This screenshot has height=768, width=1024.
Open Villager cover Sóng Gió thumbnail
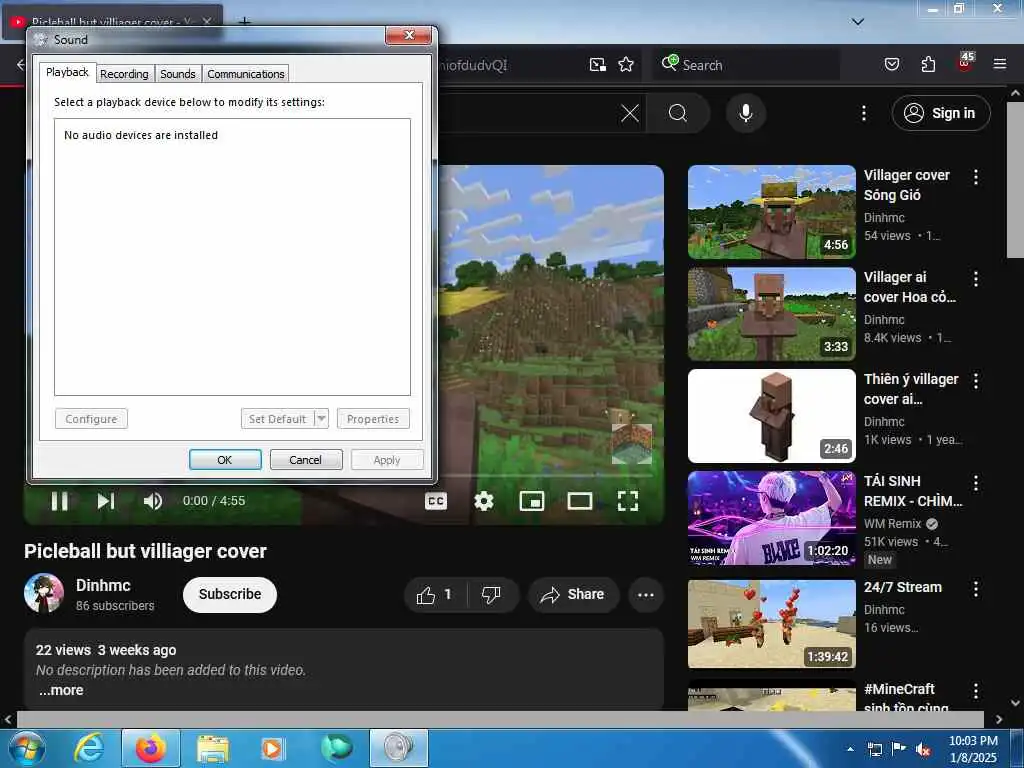[x=771, y=212]
